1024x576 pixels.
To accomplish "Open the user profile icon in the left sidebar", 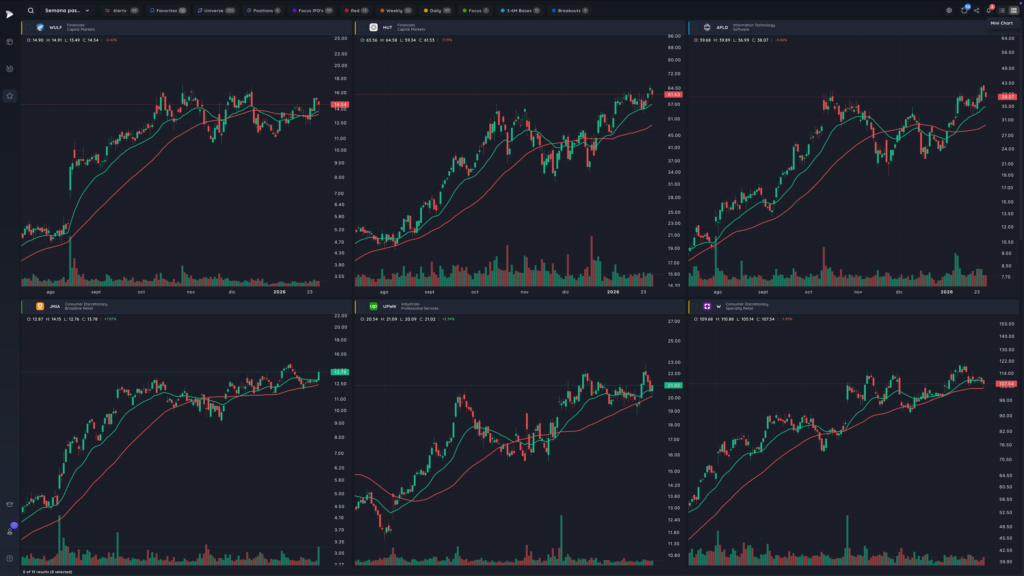I will coord(10,531).
